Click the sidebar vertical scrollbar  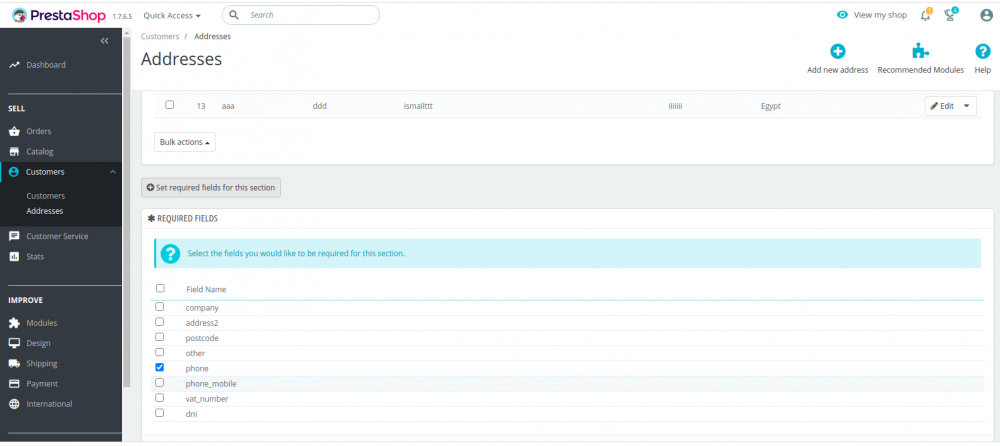(x=127, y=211)
